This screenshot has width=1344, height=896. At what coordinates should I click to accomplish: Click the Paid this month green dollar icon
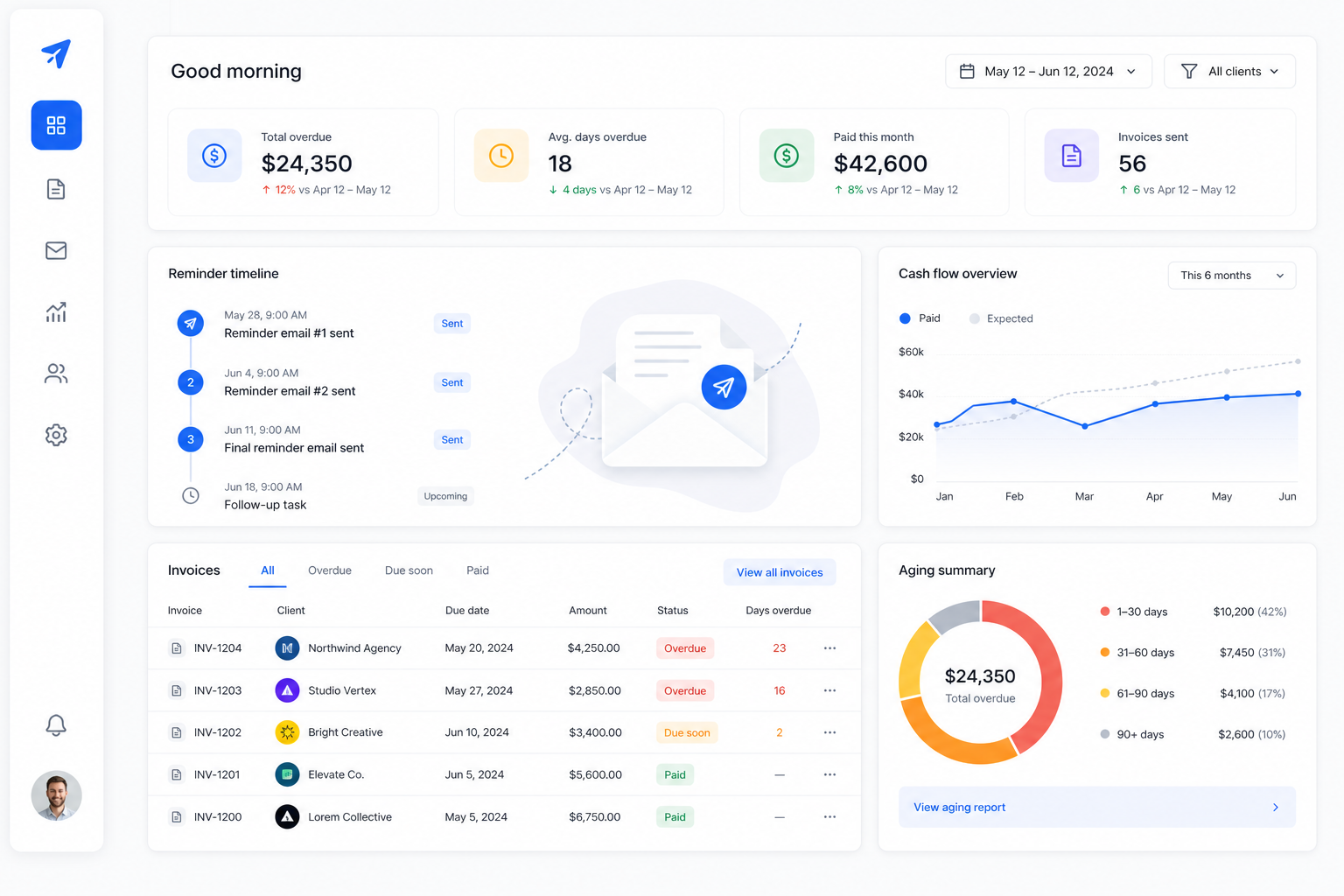(787, 156)
